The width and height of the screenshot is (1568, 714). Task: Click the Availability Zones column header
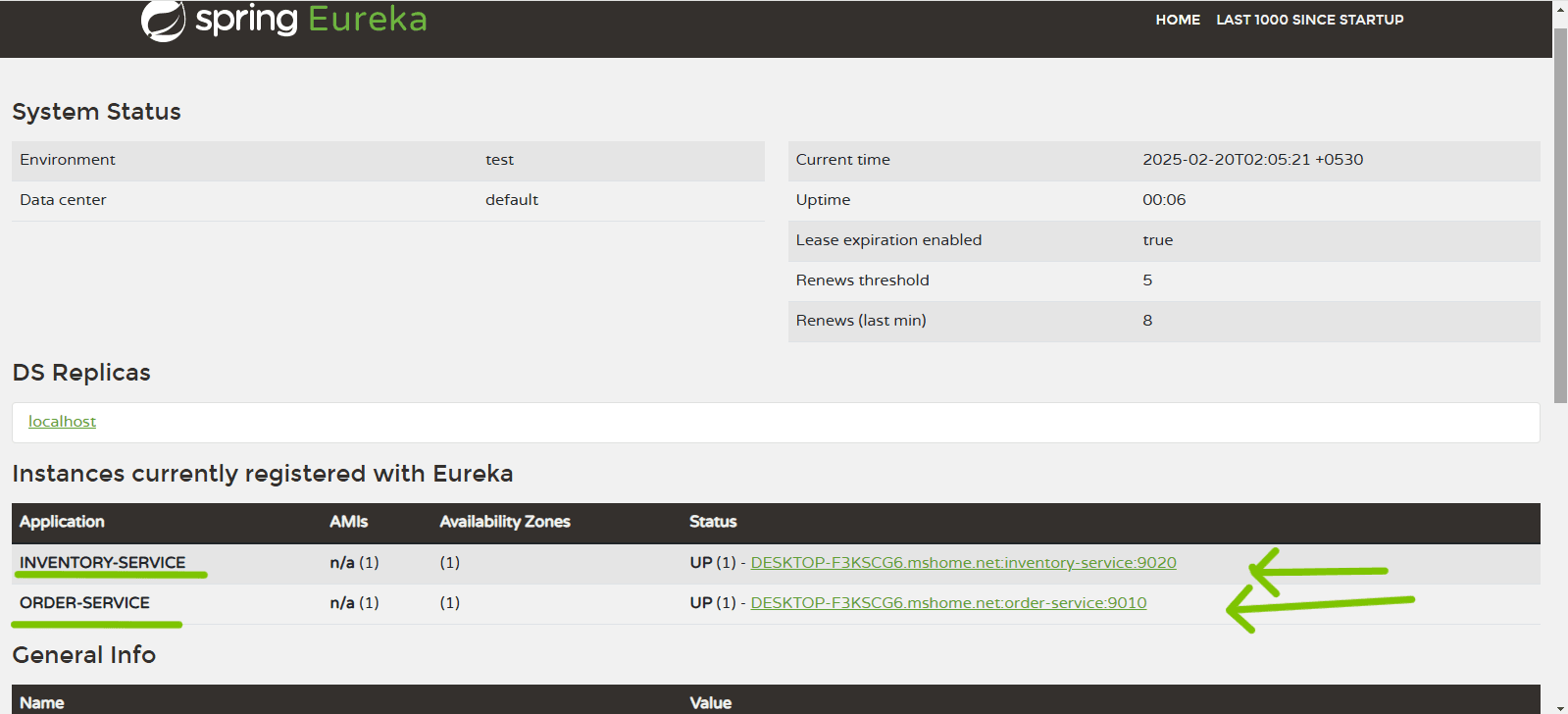(505, 522)
